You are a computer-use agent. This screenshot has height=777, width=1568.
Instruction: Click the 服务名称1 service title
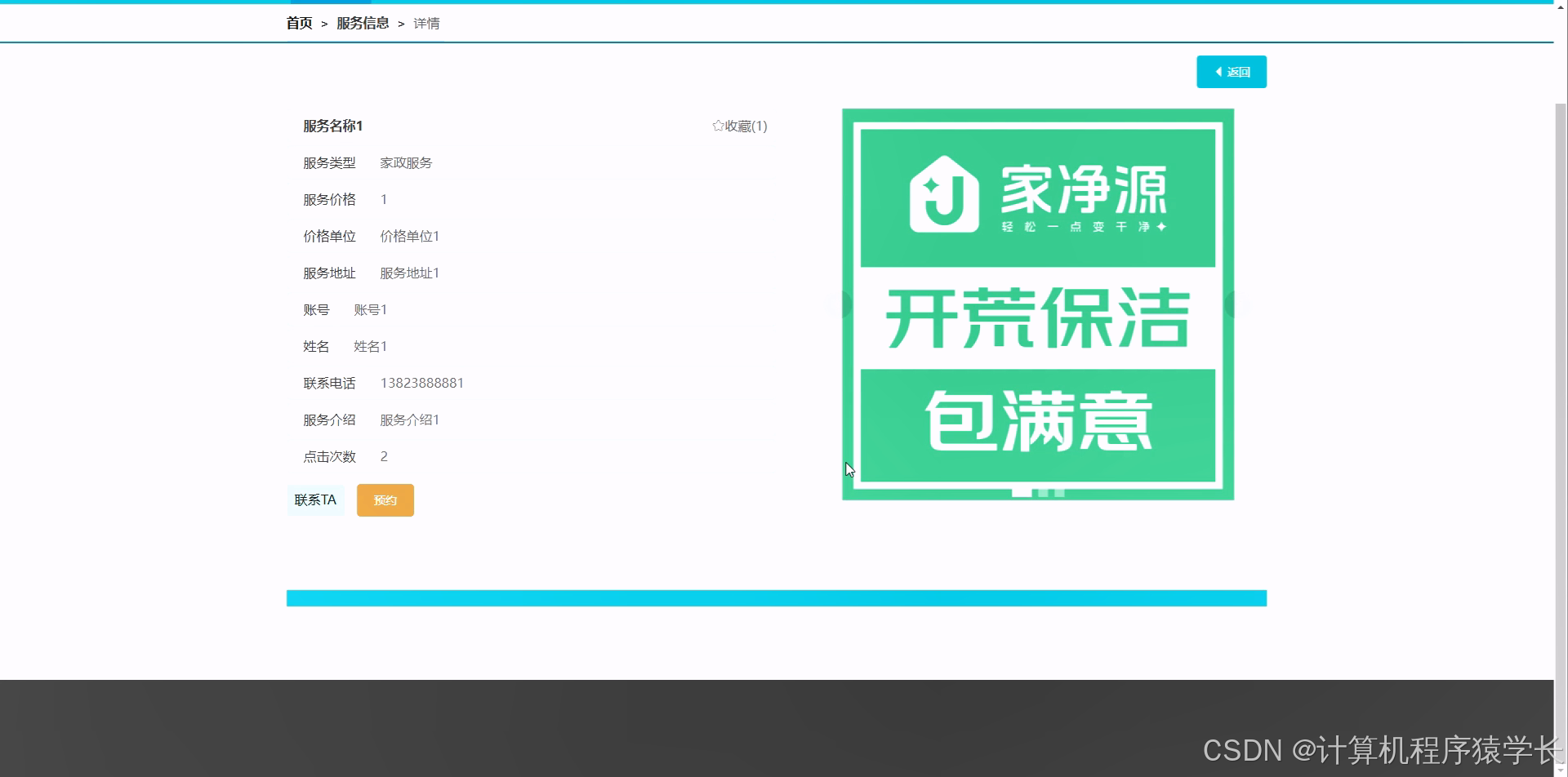331,126
